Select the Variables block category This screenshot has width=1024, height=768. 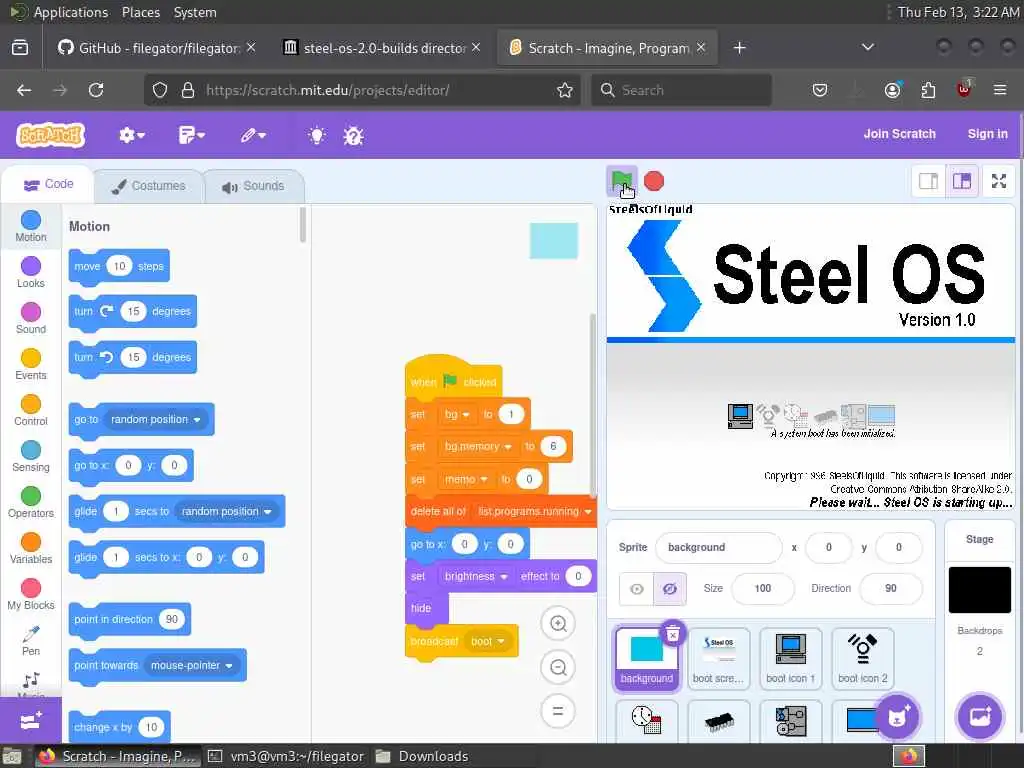(x=31, y=548)
